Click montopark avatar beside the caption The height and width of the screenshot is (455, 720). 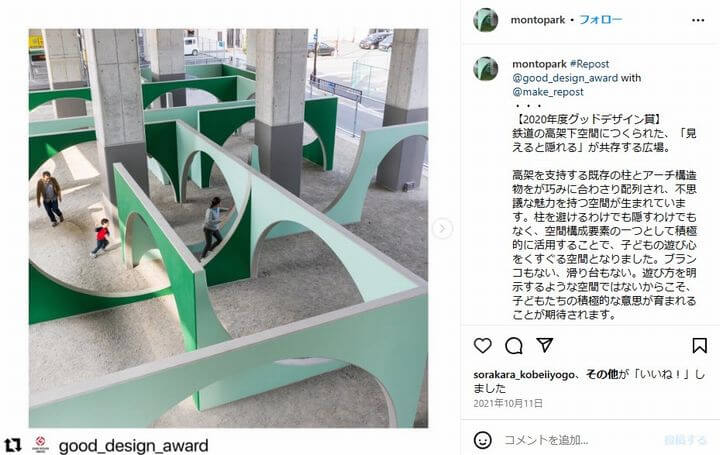pyautogui.click(x=486, y=69)
